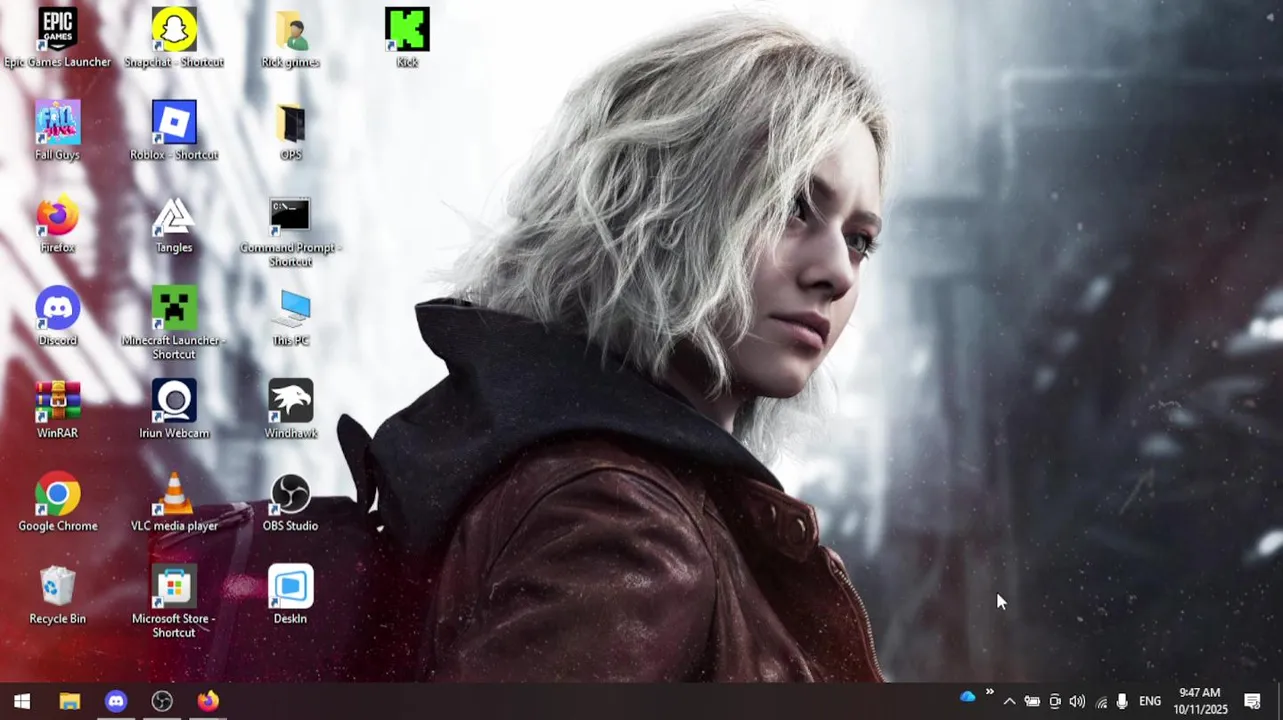Open the notification action center
The width and height of the screenshot is (1283, 720).
1252,702
